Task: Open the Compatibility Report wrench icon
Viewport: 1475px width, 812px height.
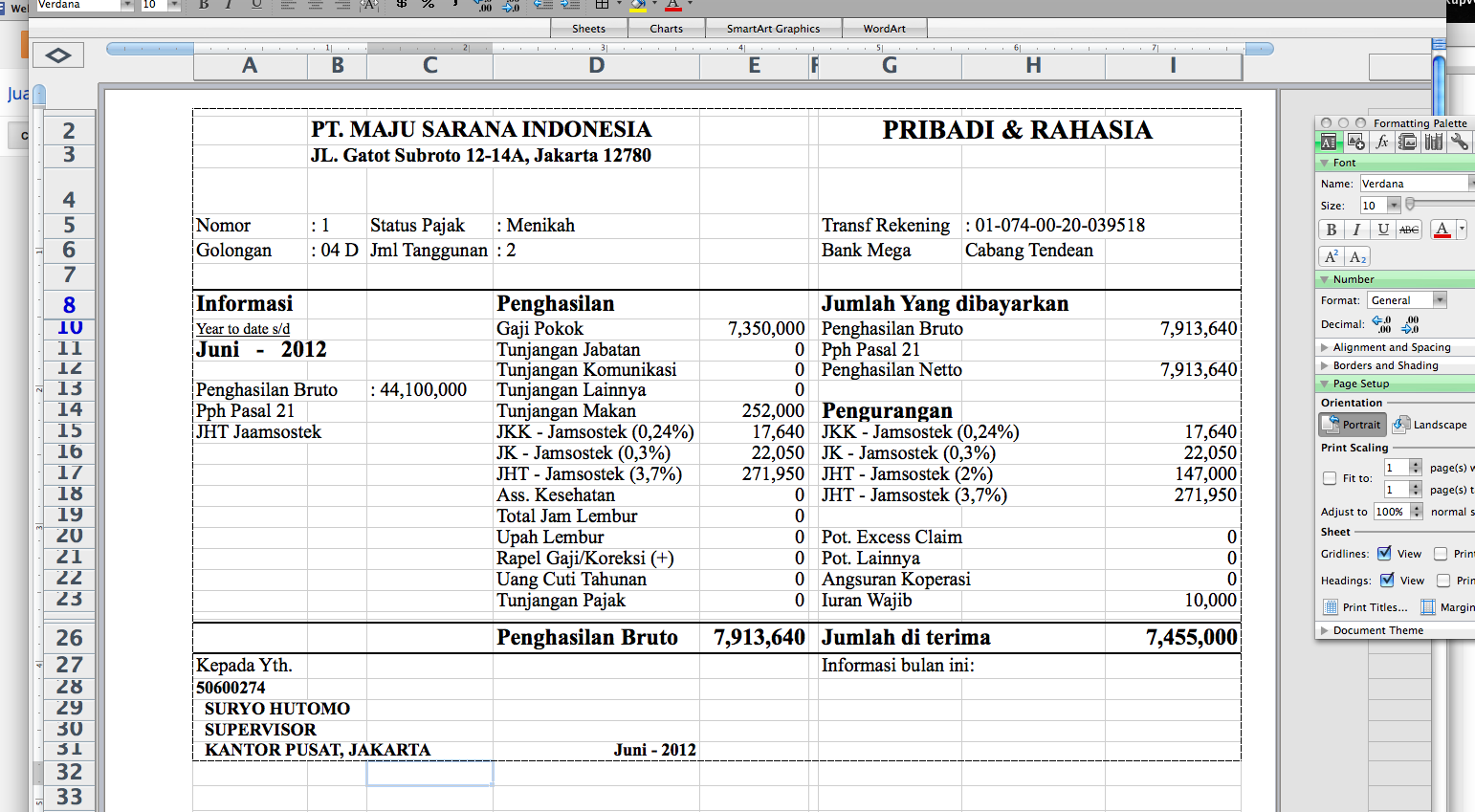Action: [x=1459, y=143]
